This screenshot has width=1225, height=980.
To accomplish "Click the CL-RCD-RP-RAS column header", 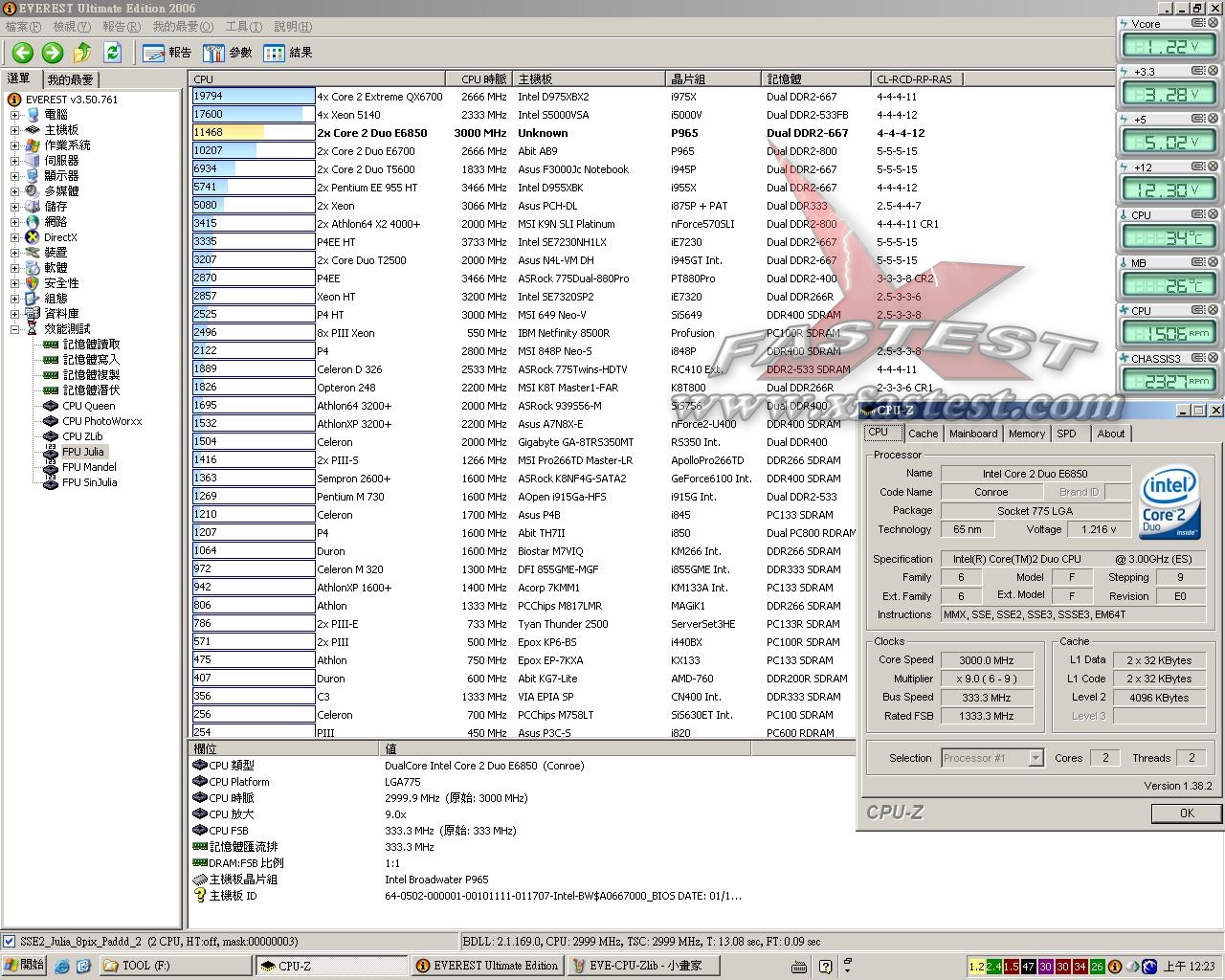I will pos(917,79).
